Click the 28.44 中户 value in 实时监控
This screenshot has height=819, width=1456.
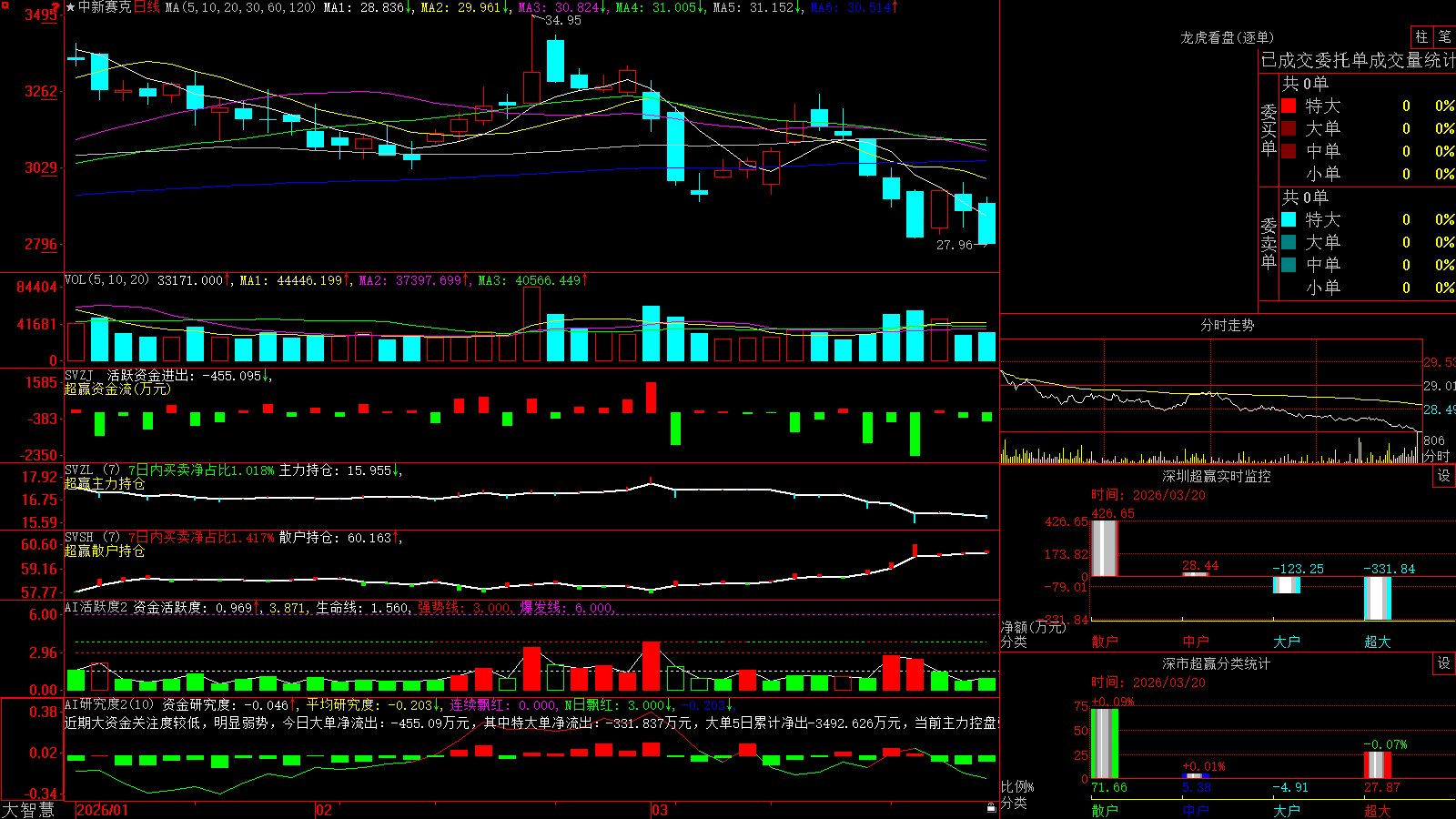point(1200,565)
